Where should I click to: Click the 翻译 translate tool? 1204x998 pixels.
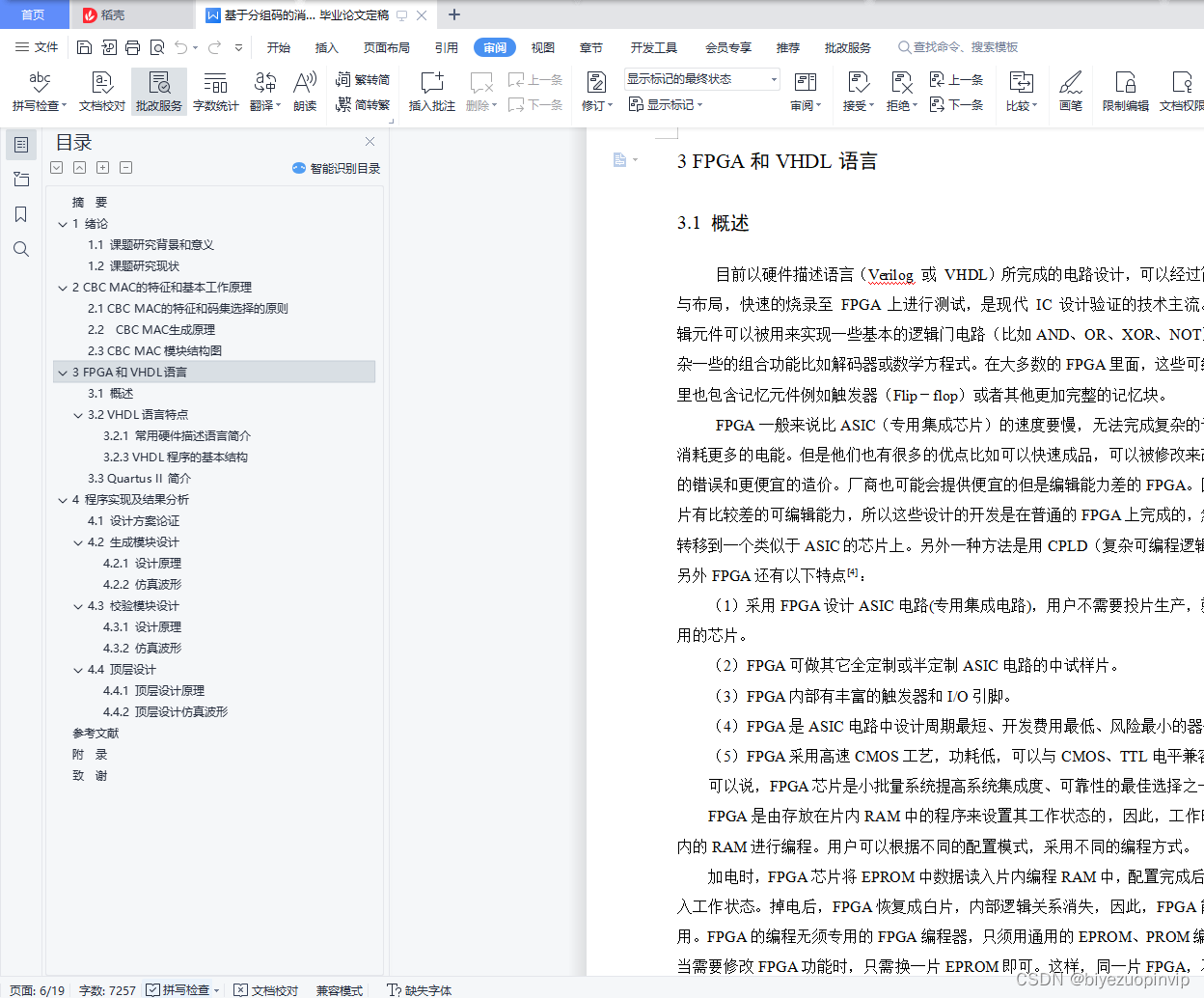(265, 92)
